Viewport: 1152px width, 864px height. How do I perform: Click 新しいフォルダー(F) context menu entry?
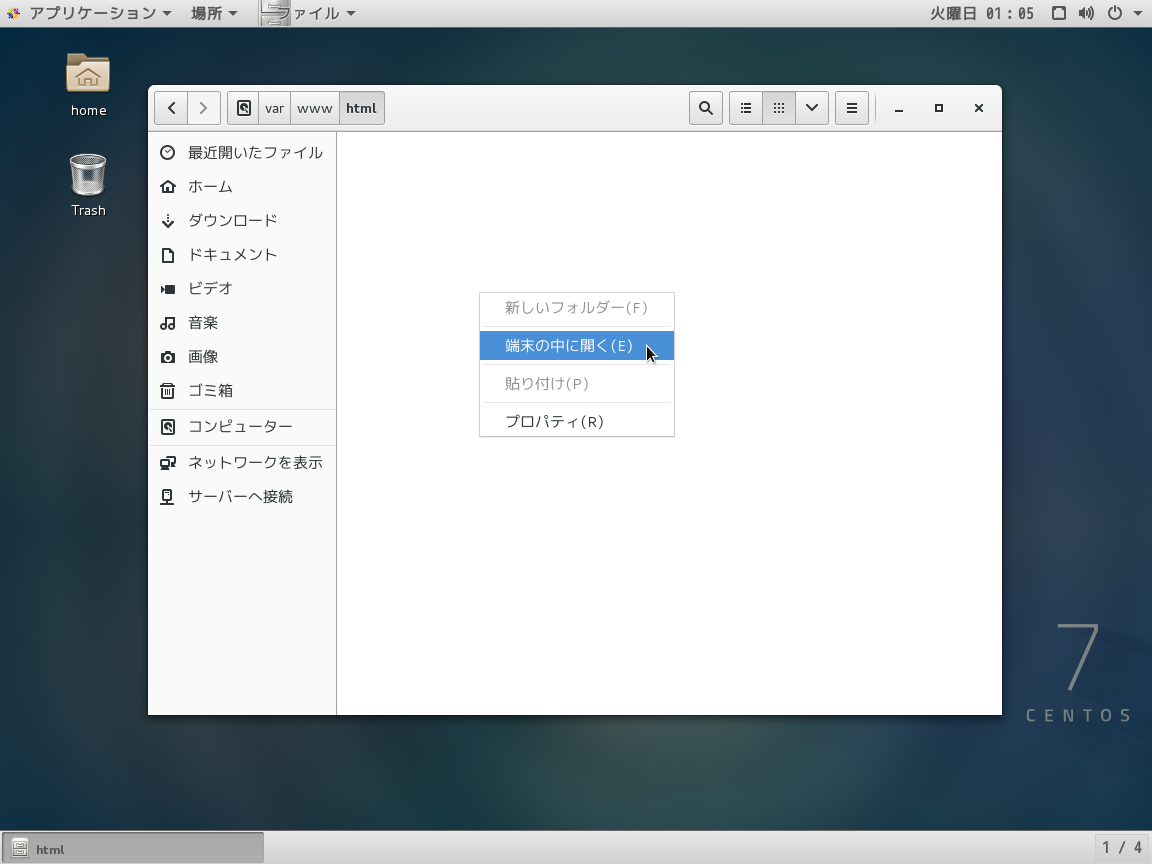click(577, 308)
